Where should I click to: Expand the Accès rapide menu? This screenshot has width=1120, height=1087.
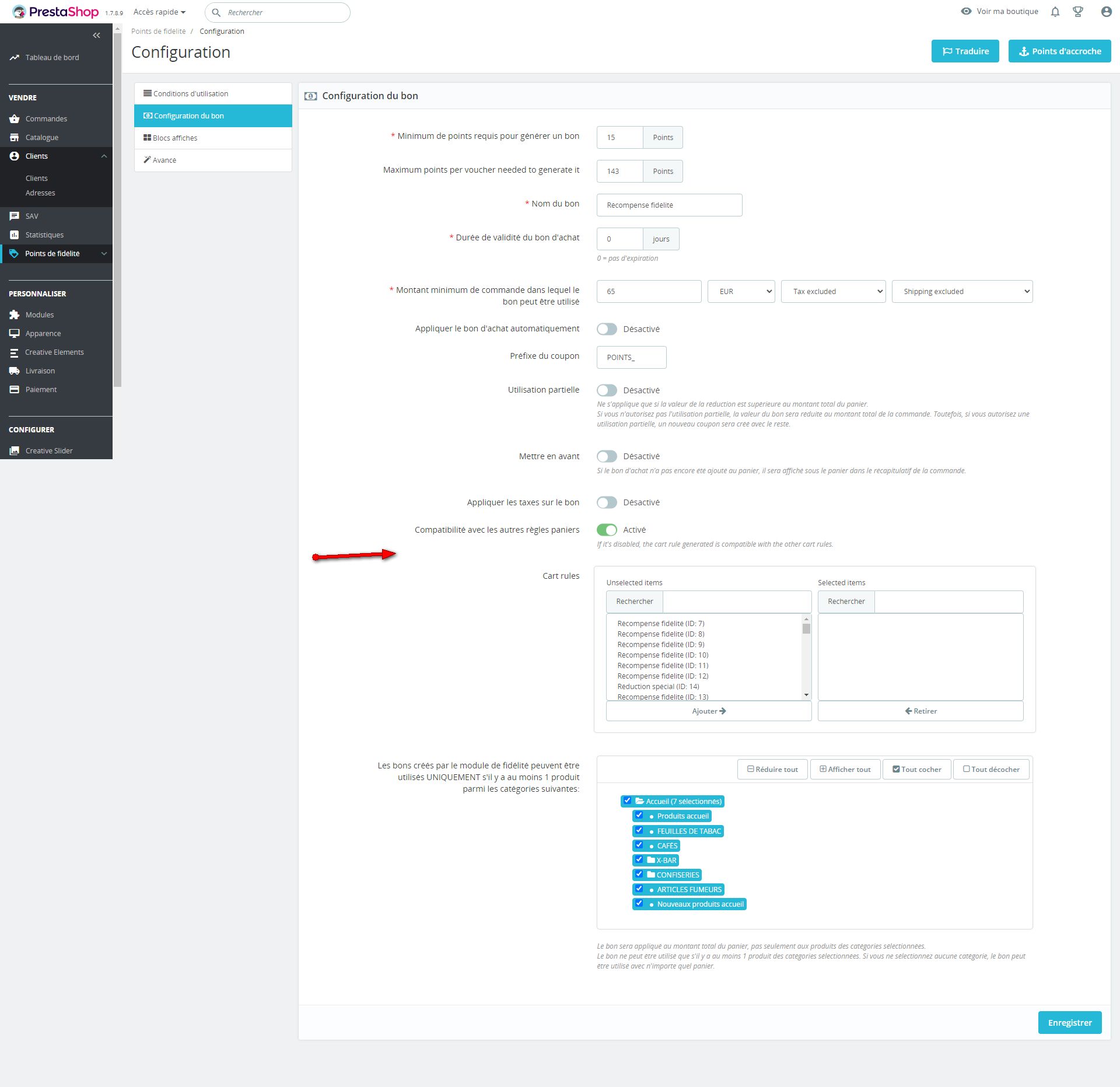tap(159, 12)
